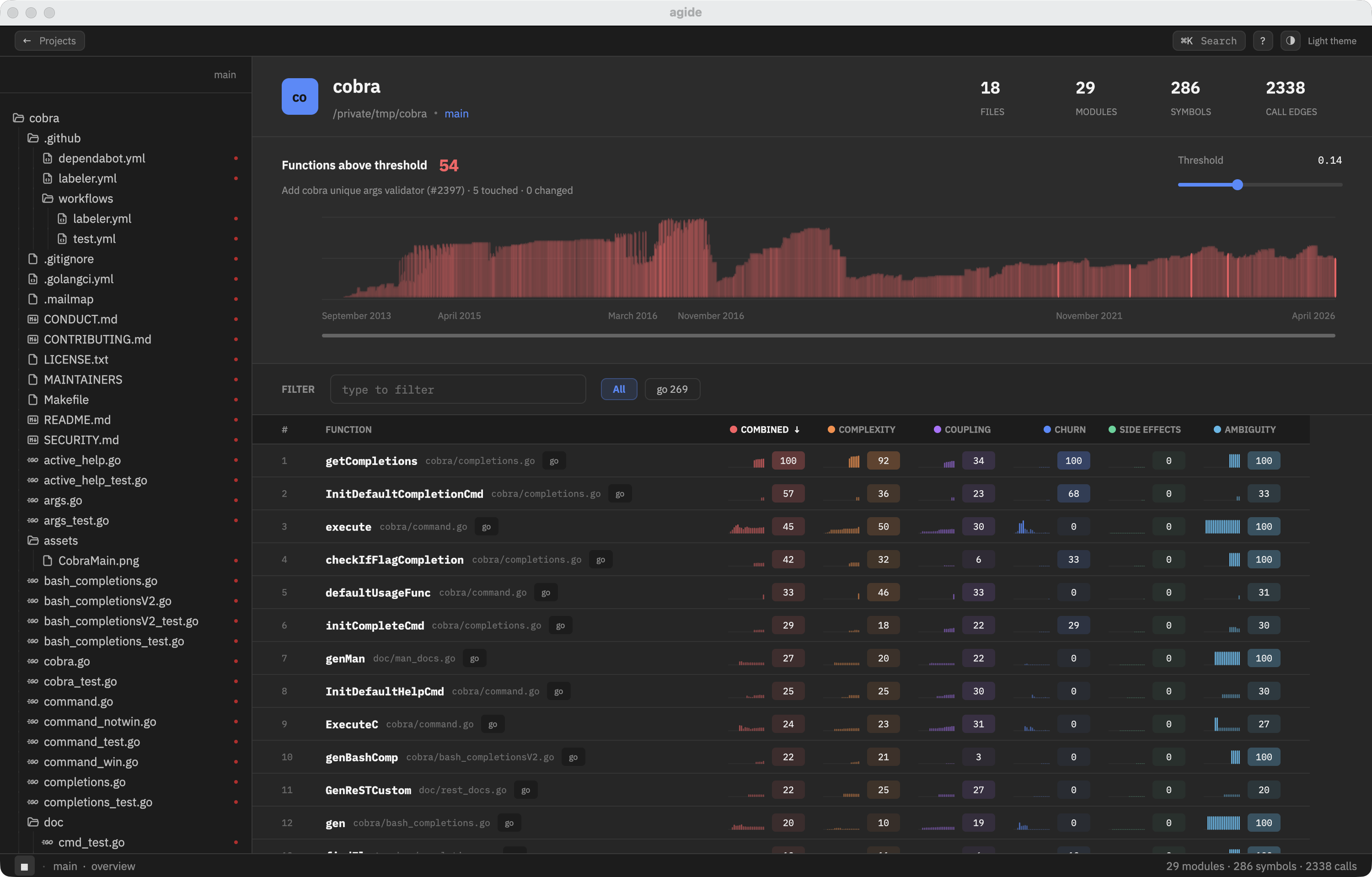The height and width of the screenshot is (877, 1372).
Task: Click the command.go Go file icon
Action: pyautogui.click(x=33, y=701)
